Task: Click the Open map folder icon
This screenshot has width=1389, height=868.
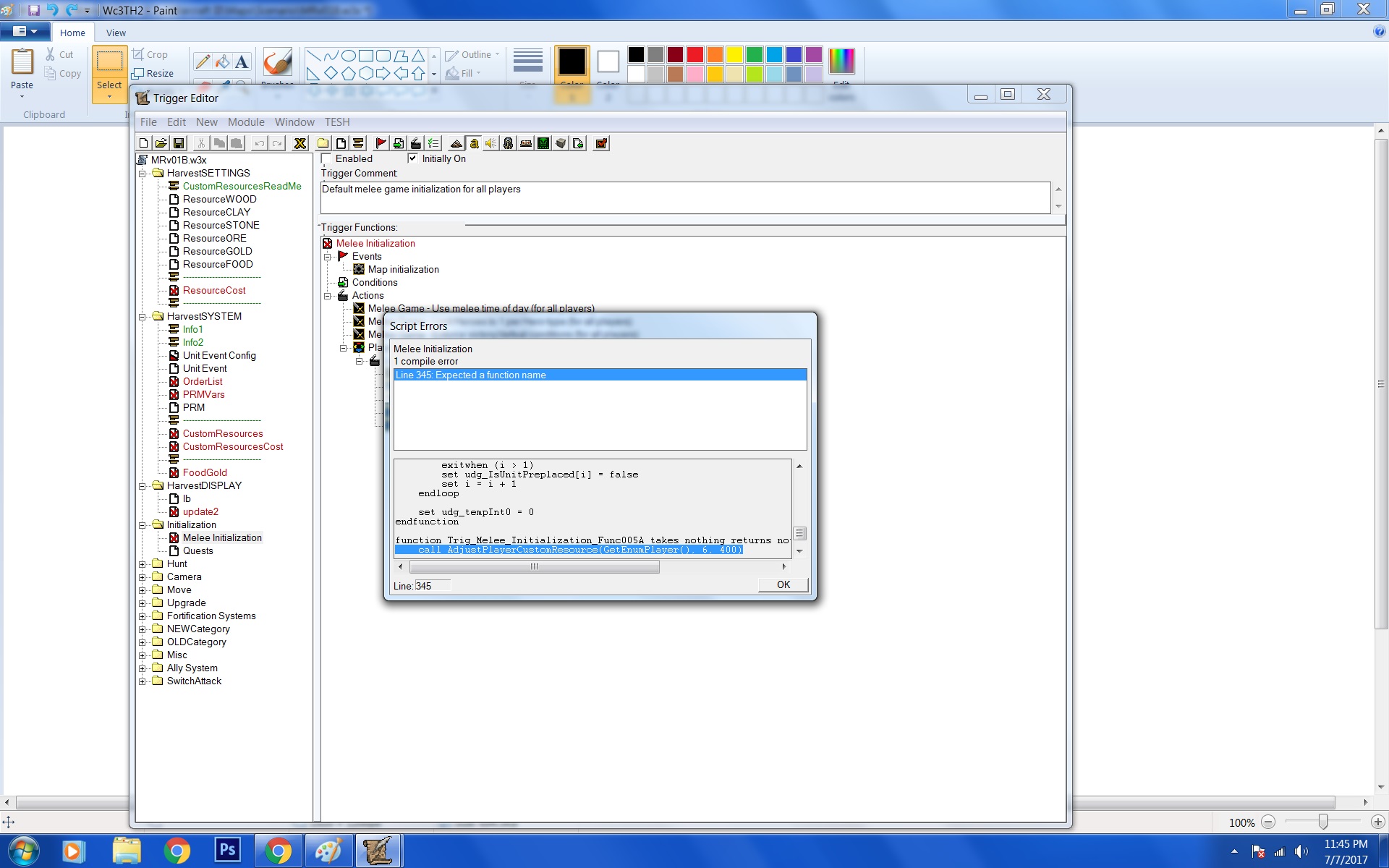Action: pyautogui.click(x=161, y=143)
